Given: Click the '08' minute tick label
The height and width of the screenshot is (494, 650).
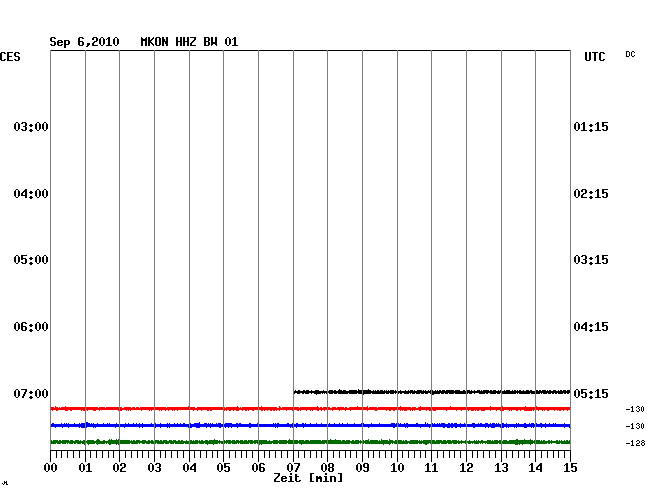Looking at the screenshot, I should (327, 468).
